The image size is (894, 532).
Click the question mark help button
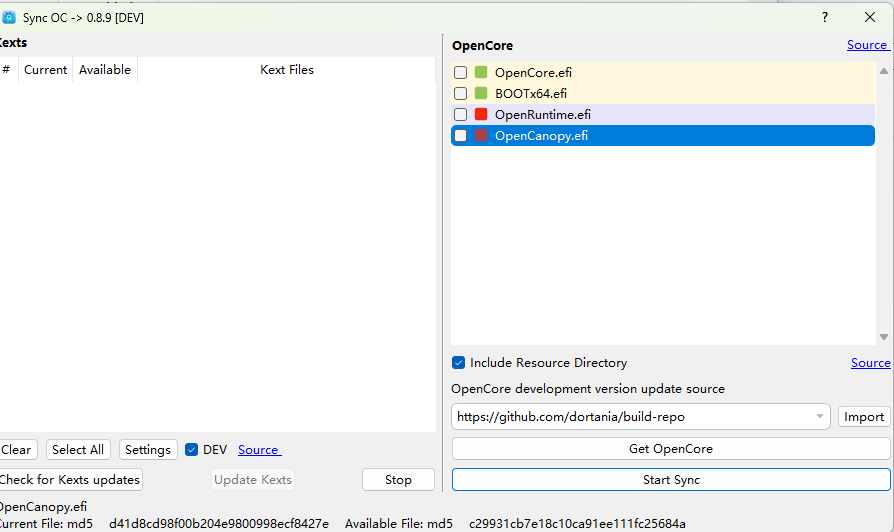(x=825, y=17)
